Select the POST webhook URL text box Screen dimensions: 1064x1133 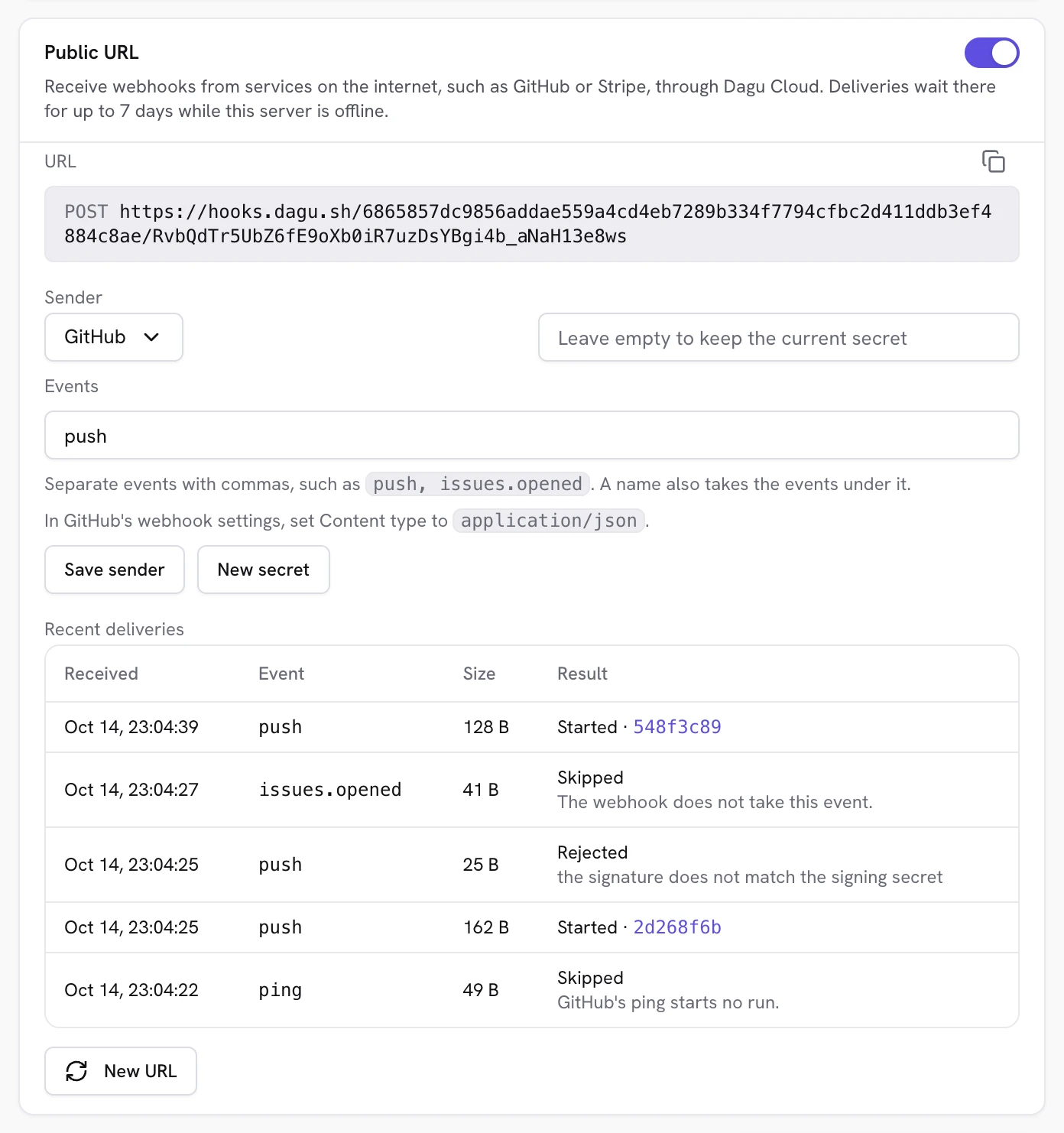point(532,224)
